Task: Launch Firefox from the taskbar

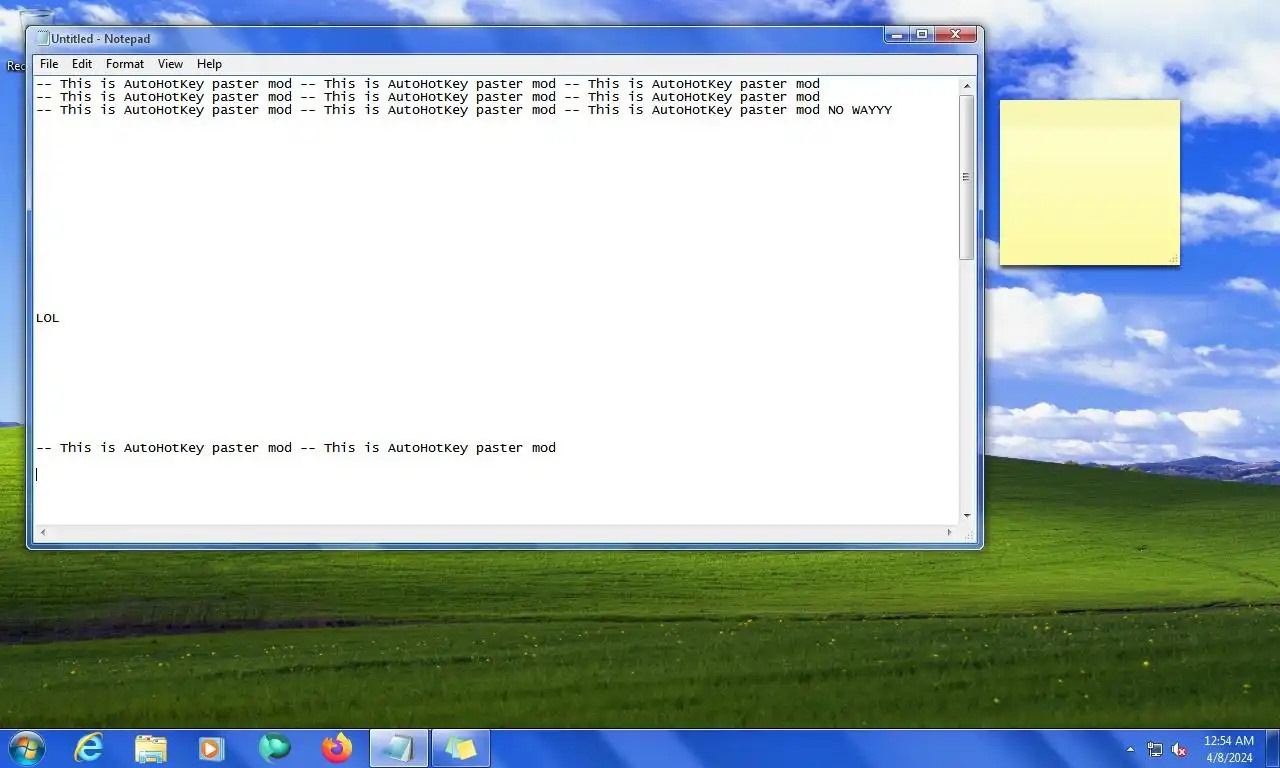Action: point(337,748)
